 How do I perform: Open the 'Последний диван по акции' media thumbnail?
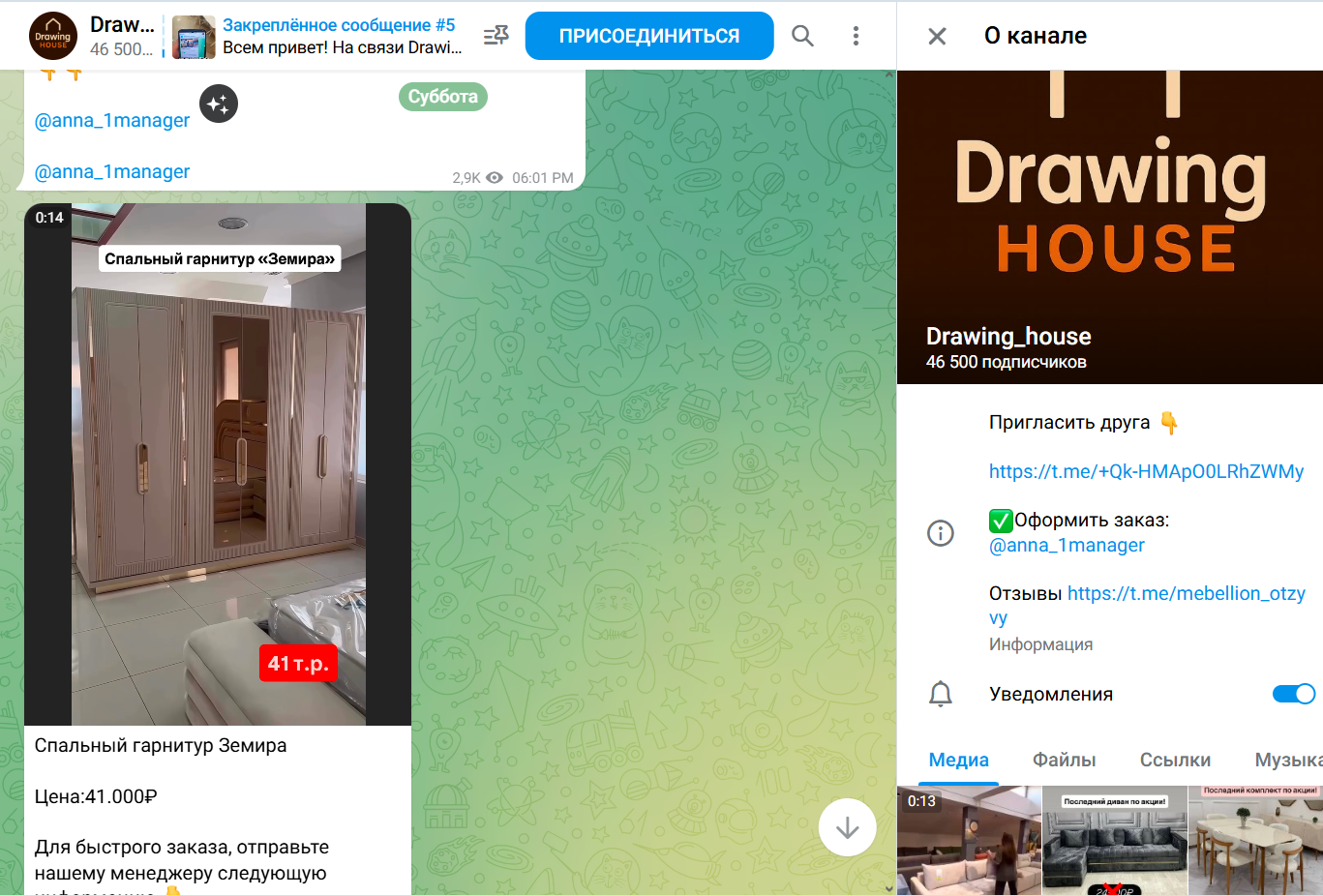[1114, 840]
